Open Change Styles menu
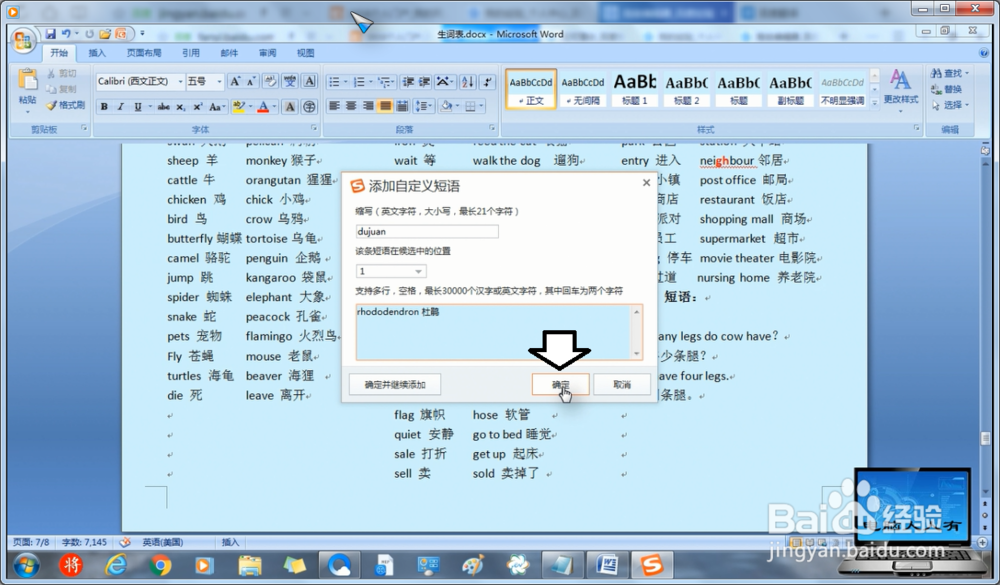The height and width of the screenshot is (585, 1000). coord(901,89)
